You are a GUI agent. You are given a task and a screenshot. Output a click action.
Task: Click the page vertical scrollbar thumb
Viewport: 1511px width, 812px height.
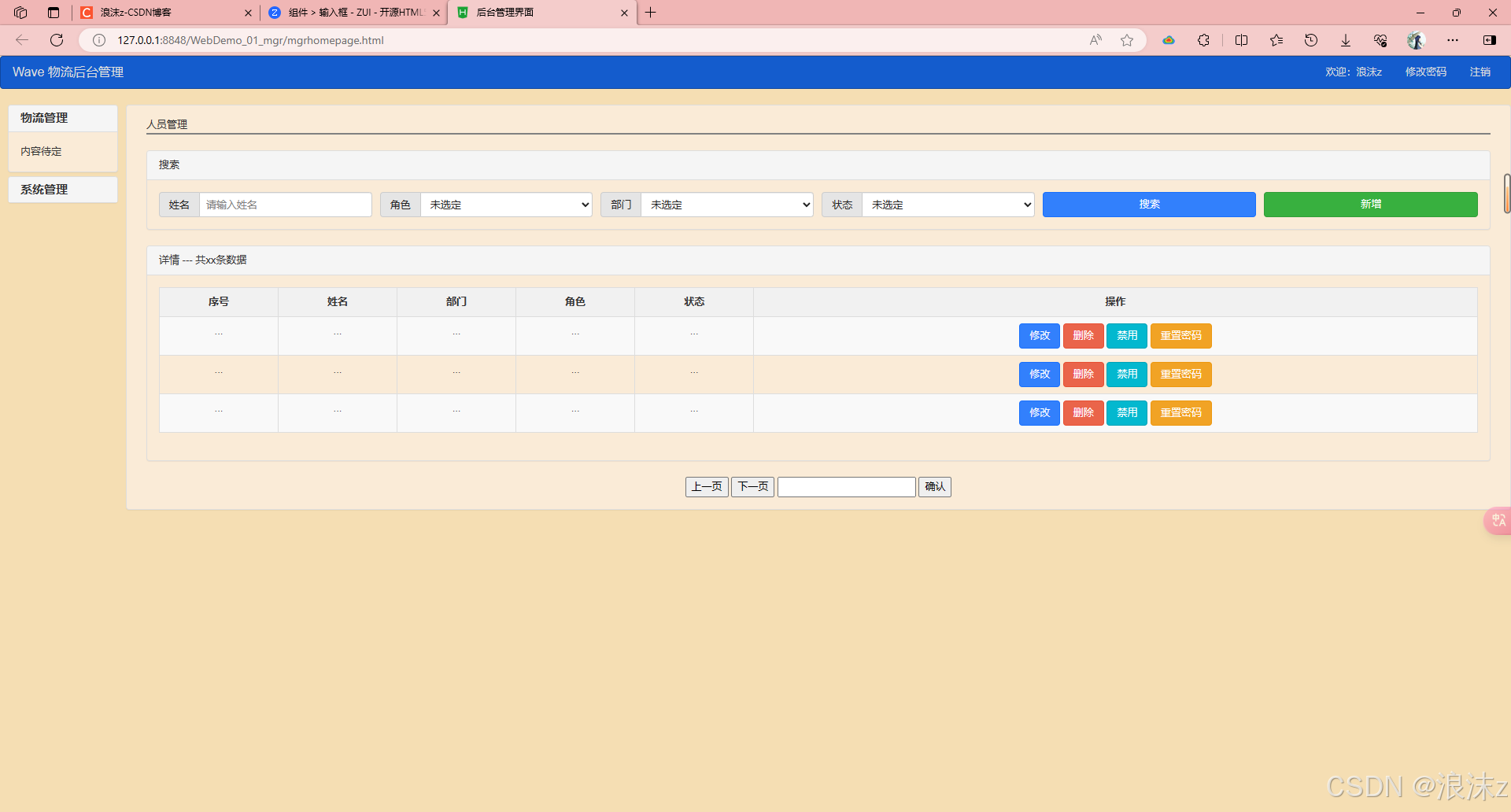click(1507, 194)
